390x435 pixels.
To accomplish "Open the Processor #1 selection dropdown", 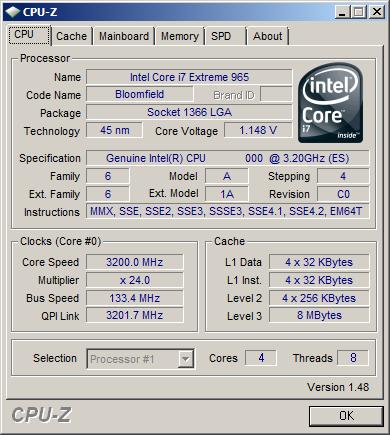I will tap(140, 359).
